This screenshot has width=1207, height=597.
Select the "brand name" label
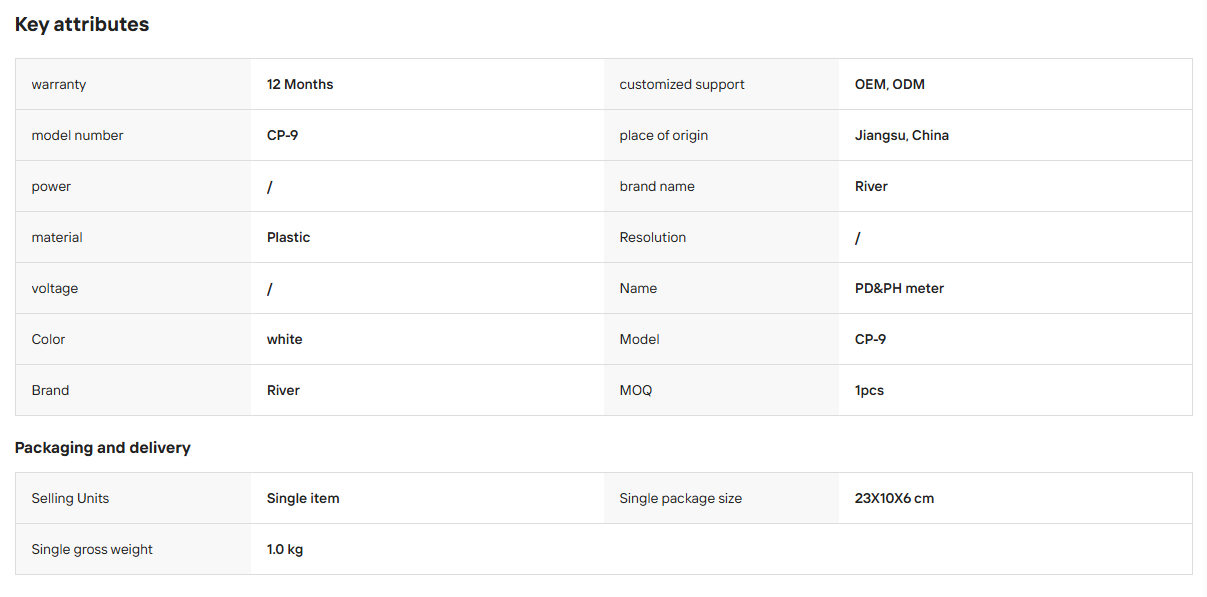pos(657,187)
